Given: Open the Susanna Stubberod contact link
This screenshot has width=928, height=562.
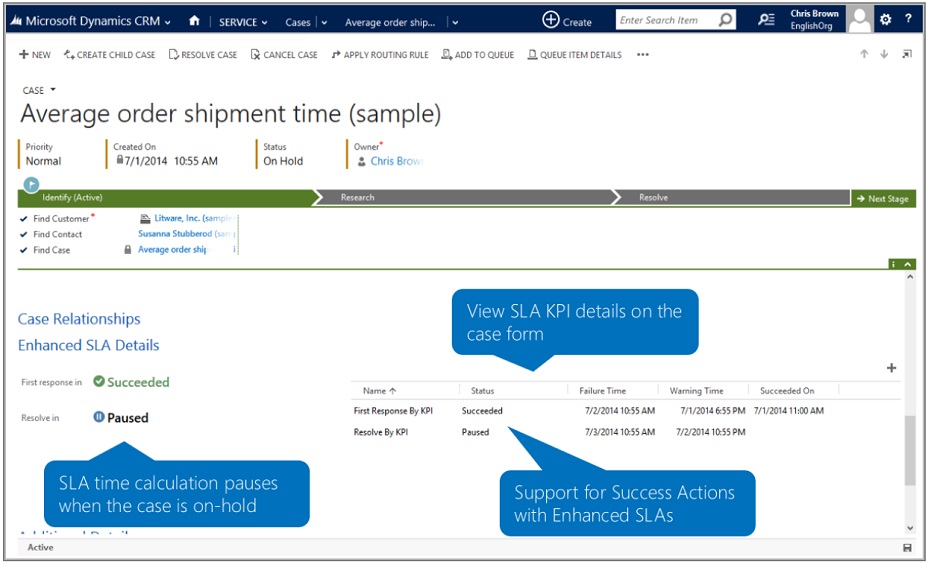Looking at the screenshot, I should [x=186, y=234].
